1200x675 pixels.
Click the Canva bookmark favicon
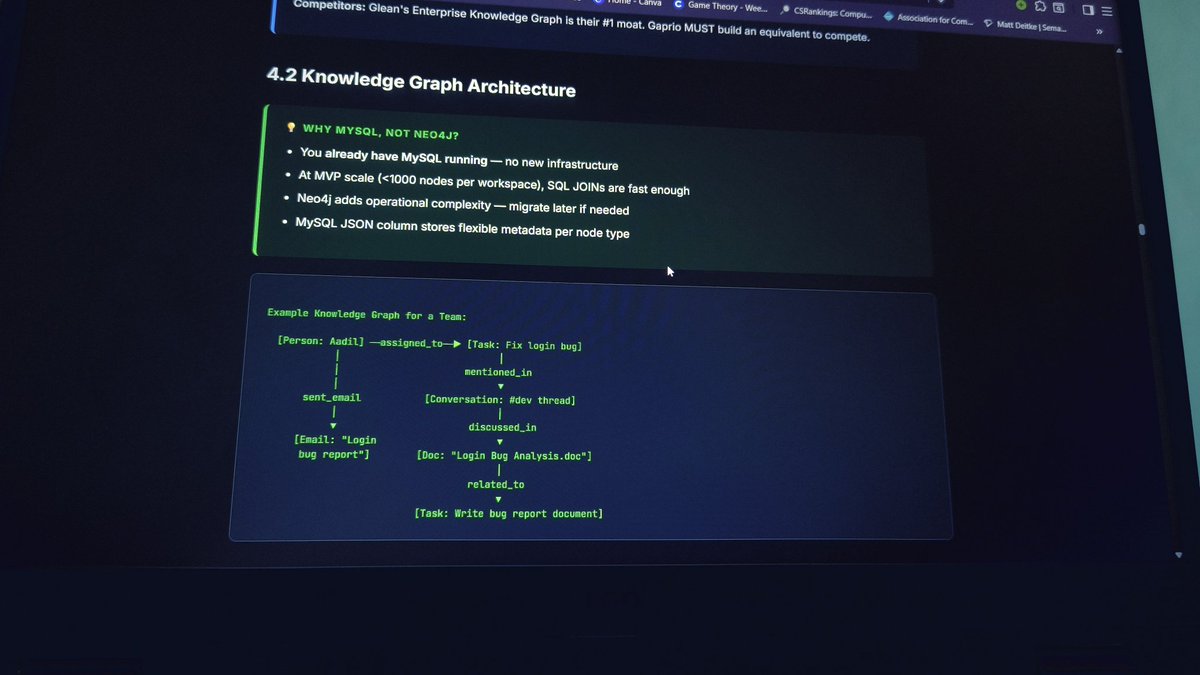click(x=598, y=1)
